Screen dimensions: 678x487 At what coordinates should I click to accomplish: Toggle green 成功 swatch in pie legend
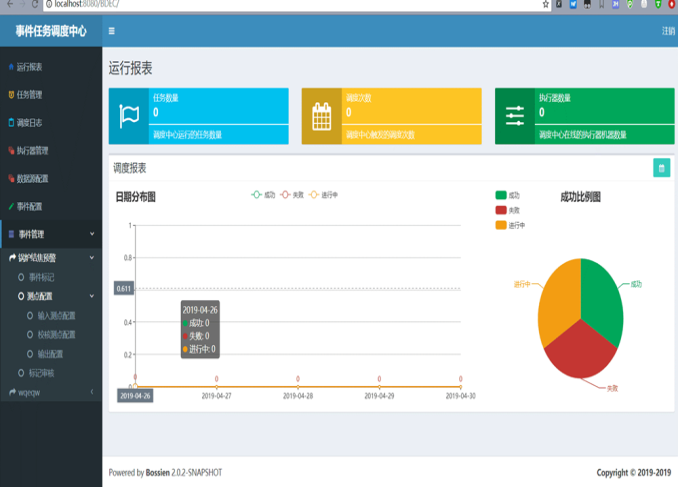[501, 195]
